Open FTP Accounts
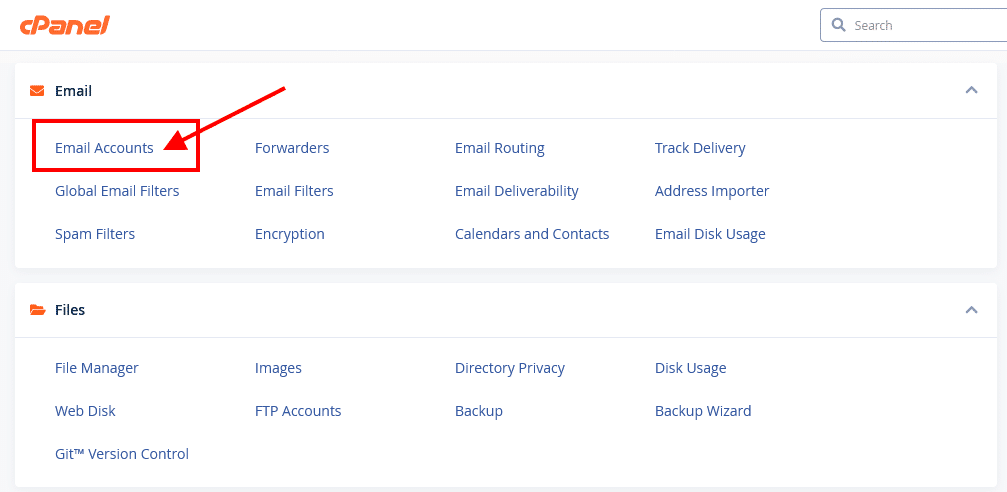Viewport: 1007px width, 492px height. [x=298, y=411]
